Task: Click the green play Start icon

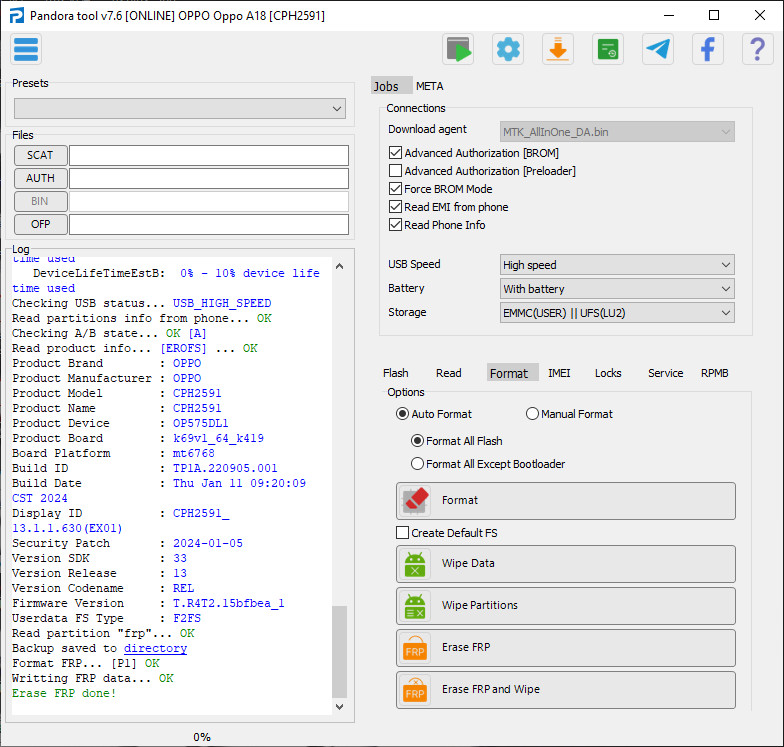Action: pyautogui.click(x=458, y=50)
